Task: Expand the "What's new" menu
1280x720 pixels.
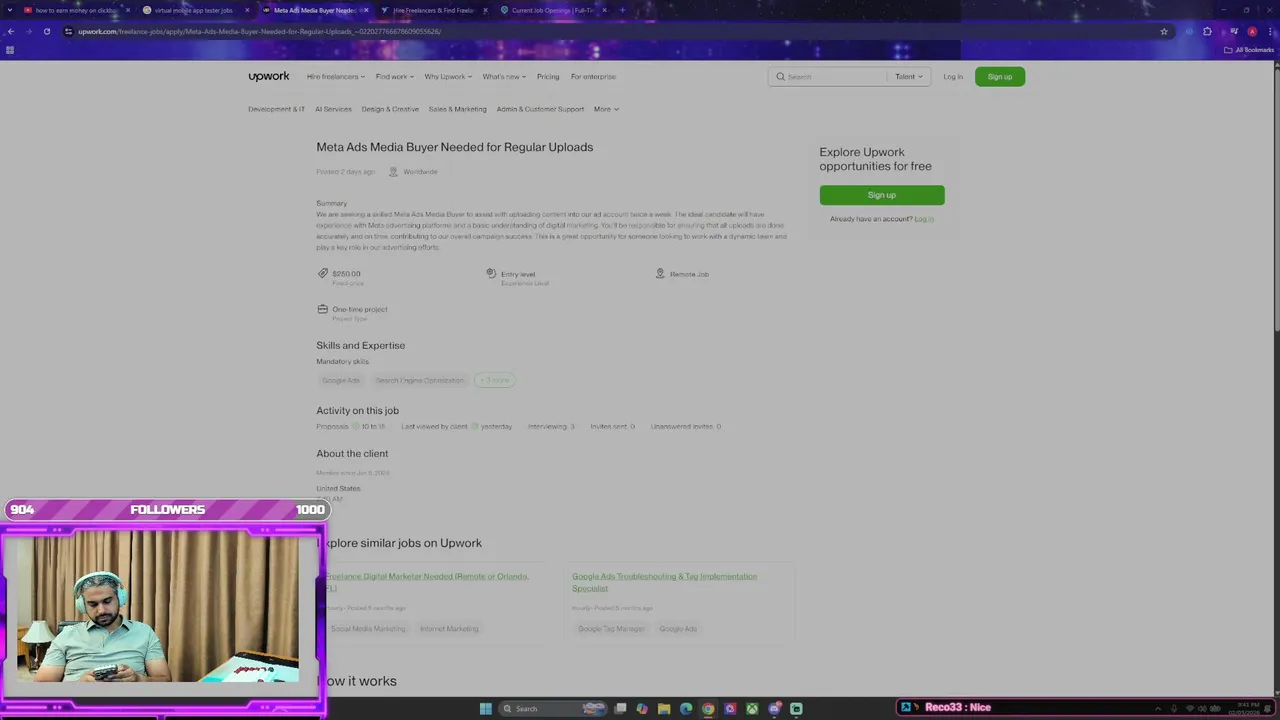Action: pos(504,77)
